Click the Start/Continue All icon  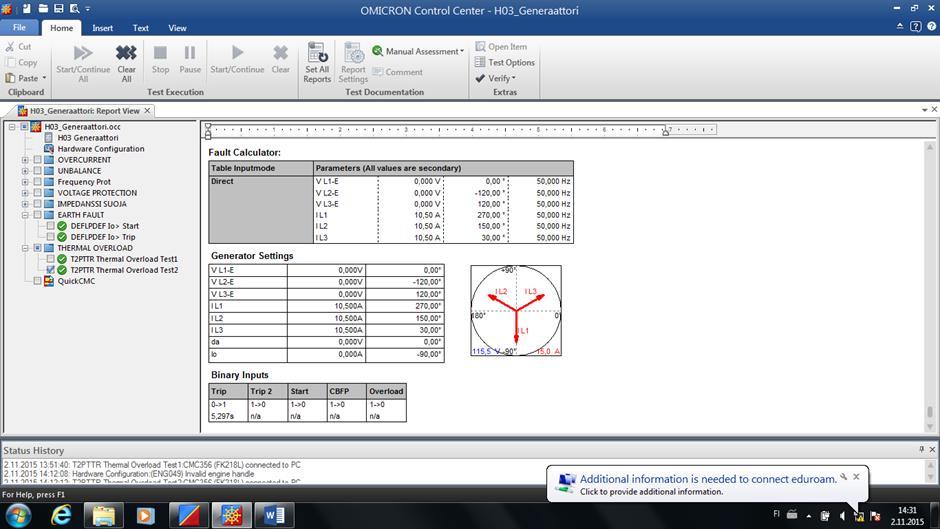pyautogui.click(x=83, y=53)
